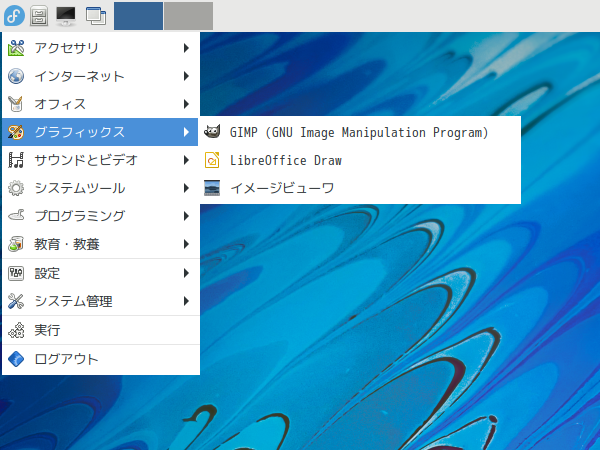Click the インターネット globe icon
600x450 pixels.
16,76
